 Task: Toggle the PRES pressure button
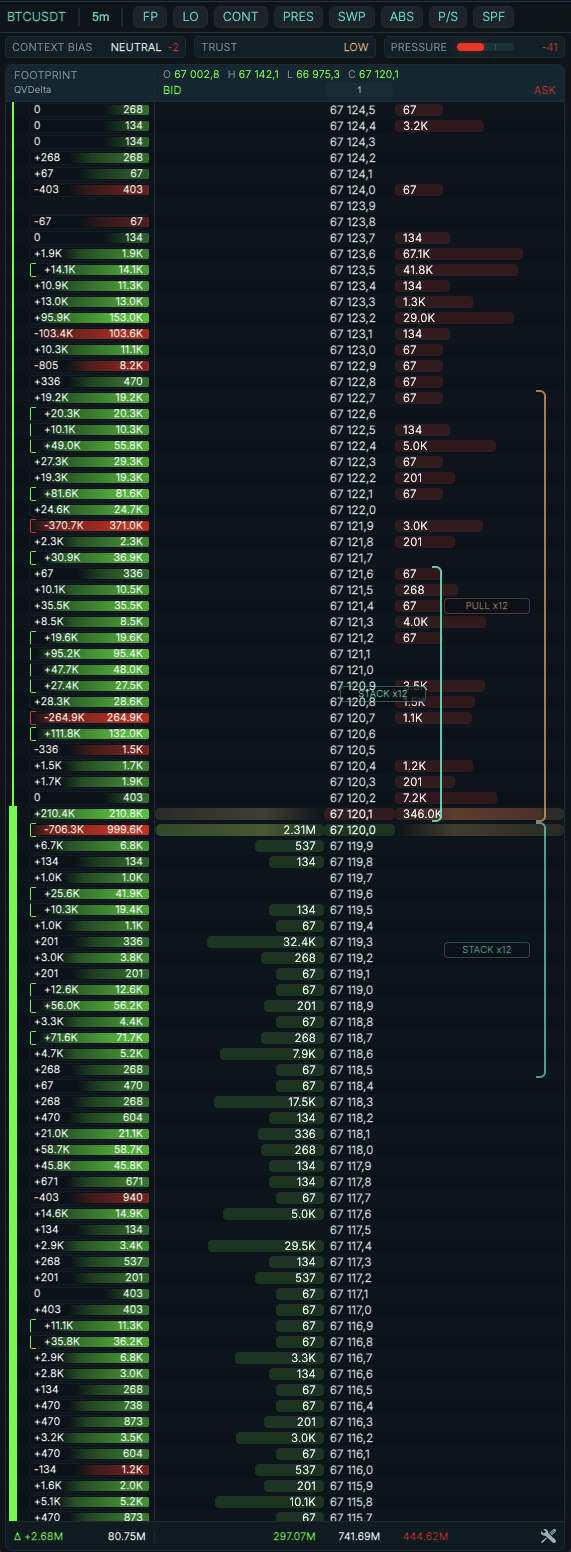(x=298, y=16)
